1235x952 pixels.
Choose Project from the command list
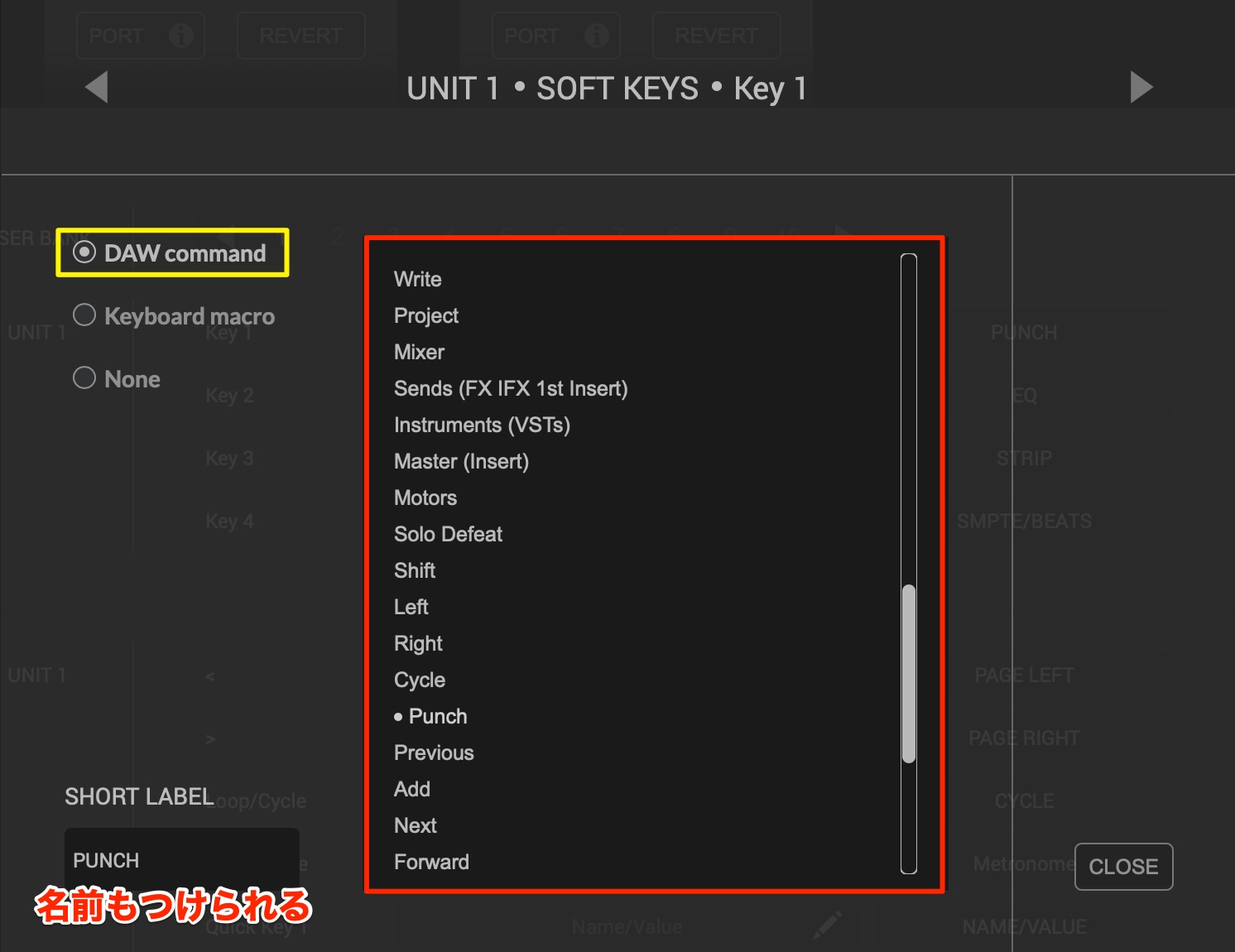point(425,315)
